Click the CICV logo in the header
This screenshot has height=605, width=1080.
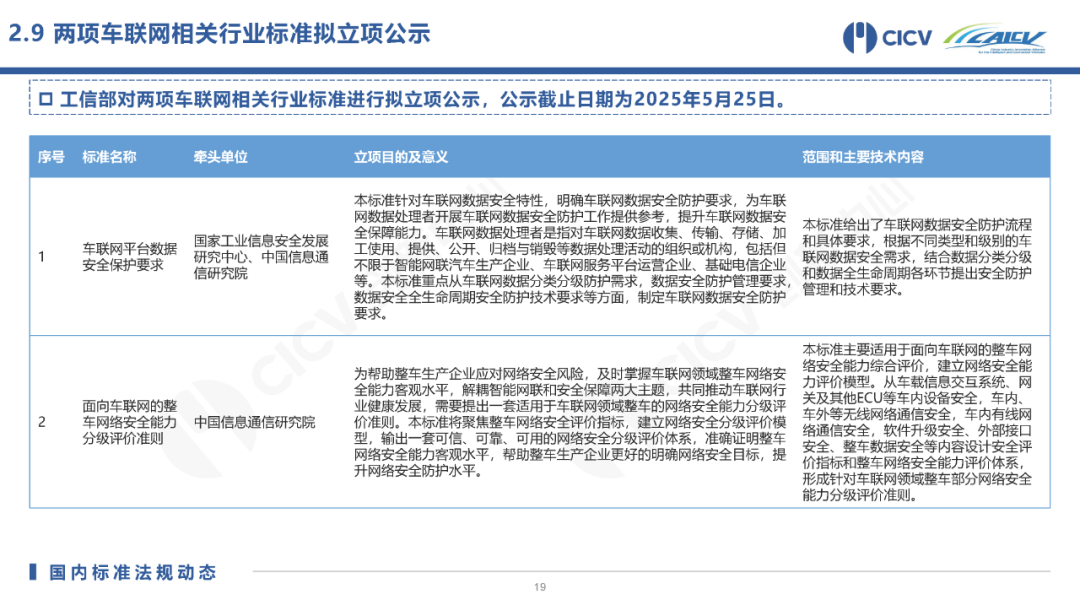pos(887,37)
